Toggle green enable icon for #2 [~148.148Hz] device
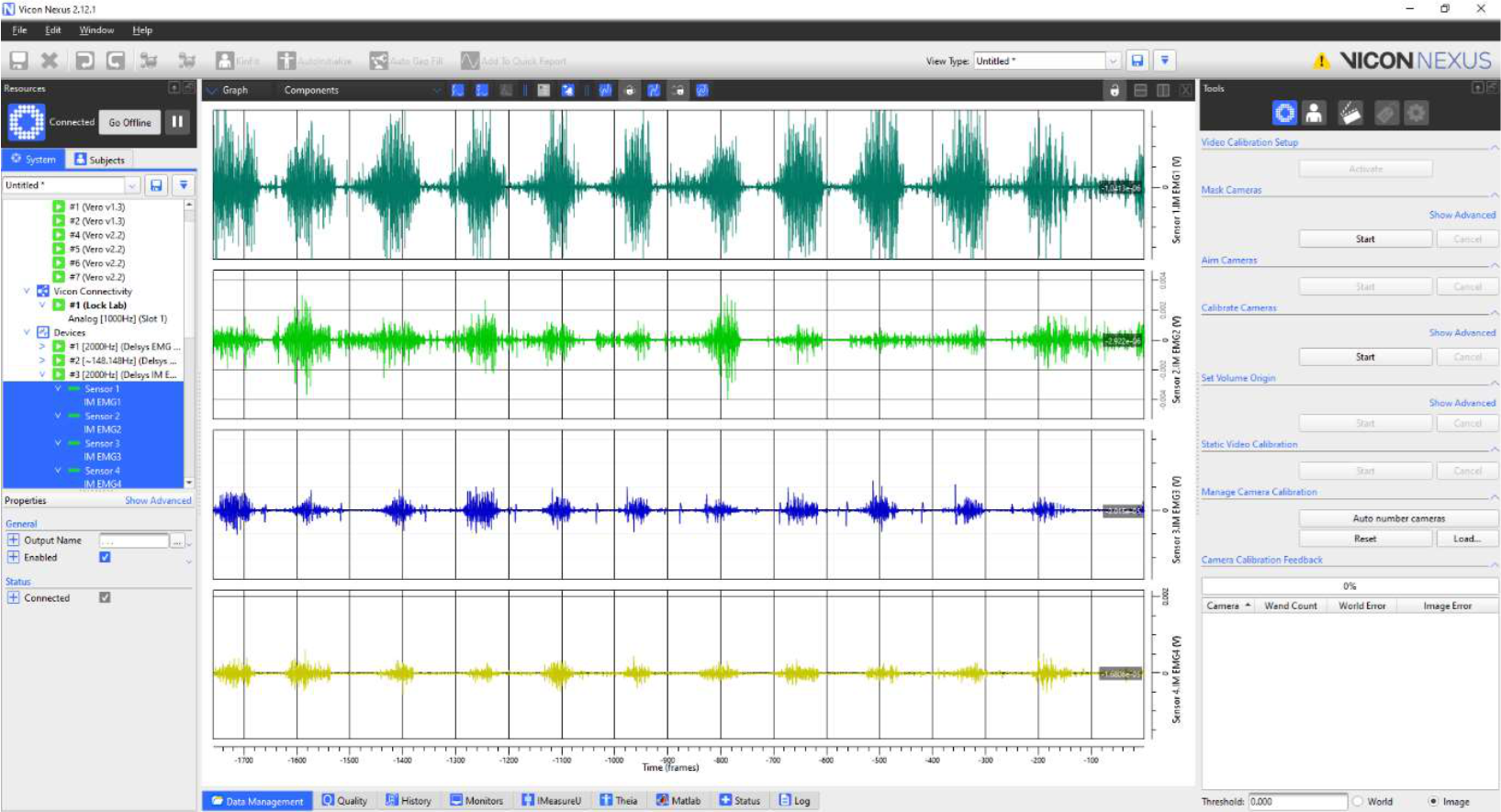This screenshot has width=1501, height=812. 59,361
